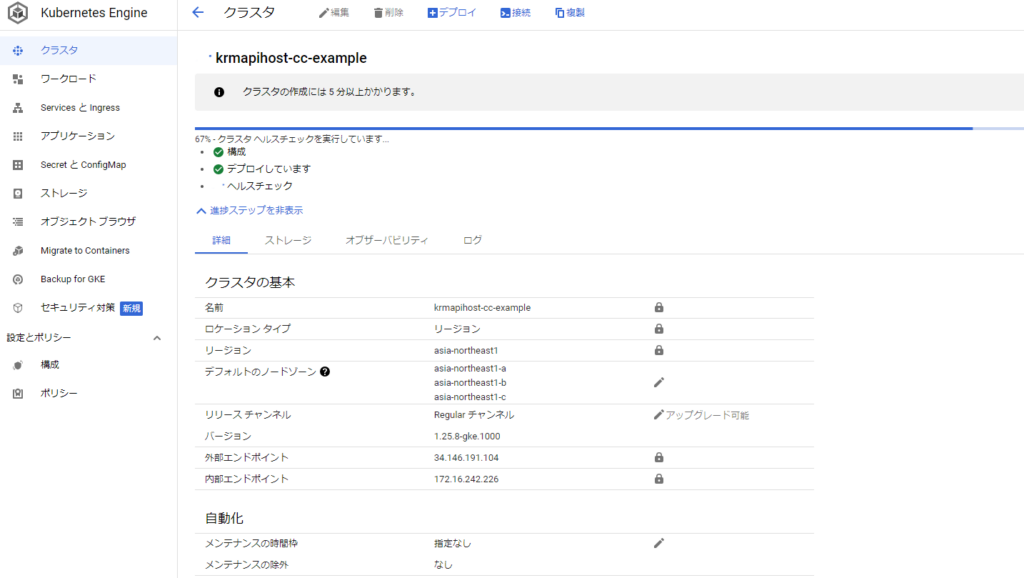Open ワークロード in the sidebar
The image size is (1024, 578).
click(68, 79)
